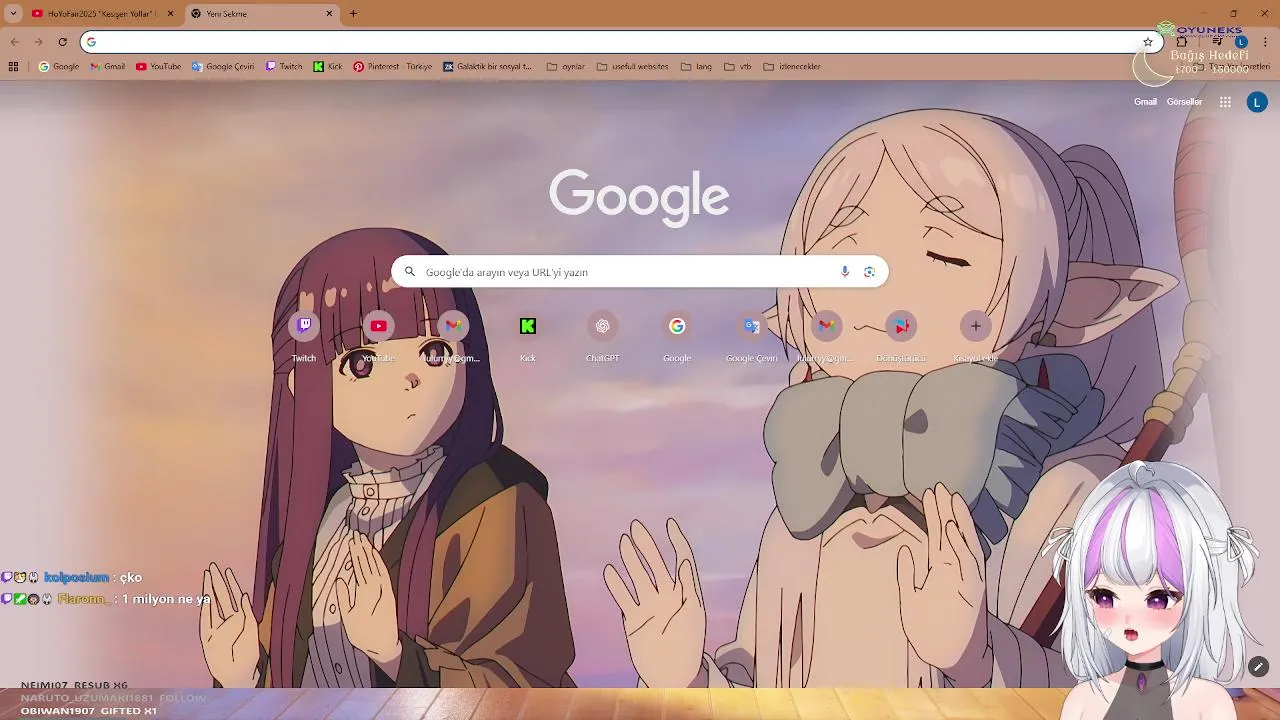Close the HoYoFair2025 YouTube tab
This screenshot has width=1280, height=720.
(x=170, y=14)
